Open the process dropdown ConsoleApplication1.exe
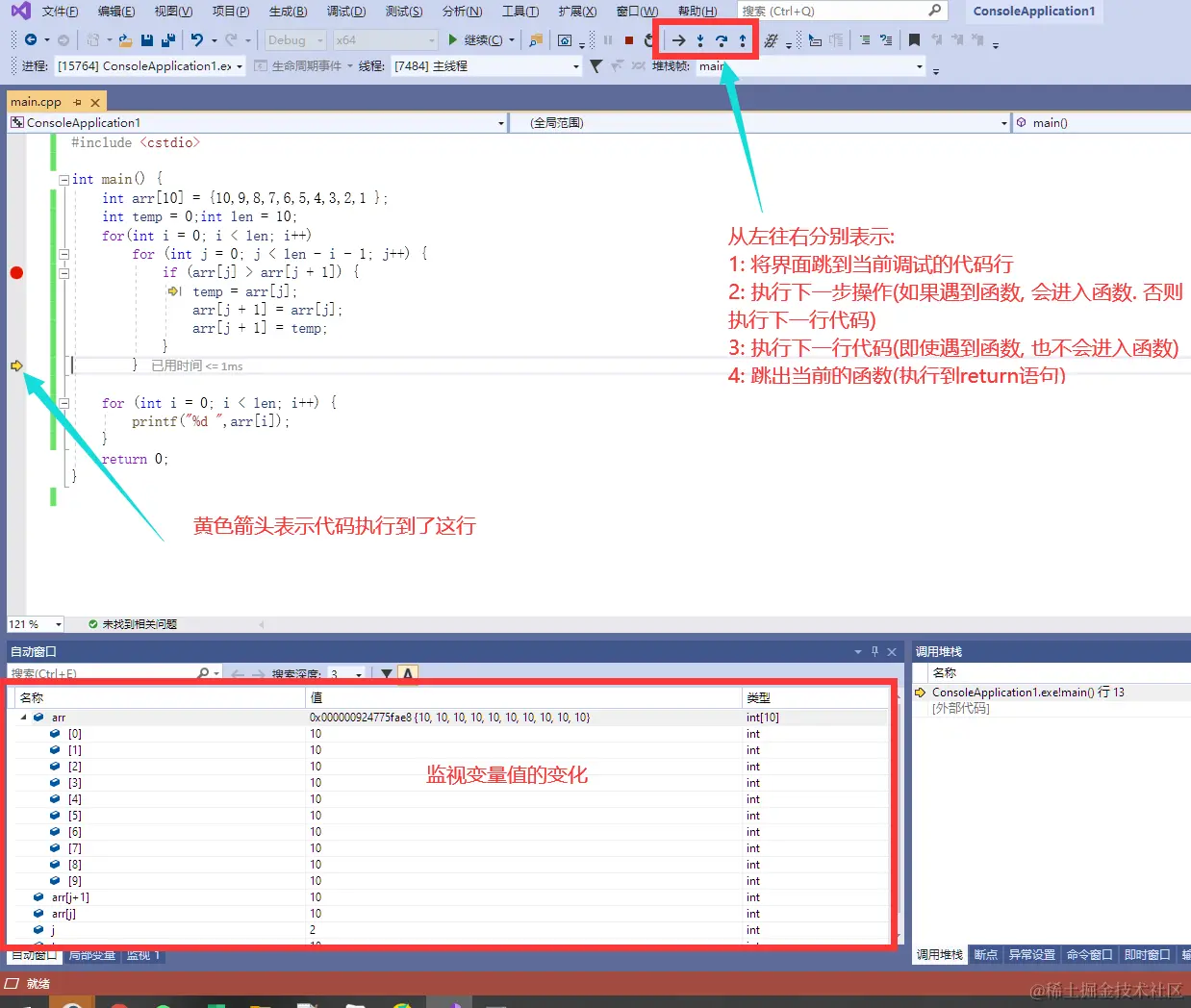The width and height of the screenshot is (1191, 1008). click(149, 66)
